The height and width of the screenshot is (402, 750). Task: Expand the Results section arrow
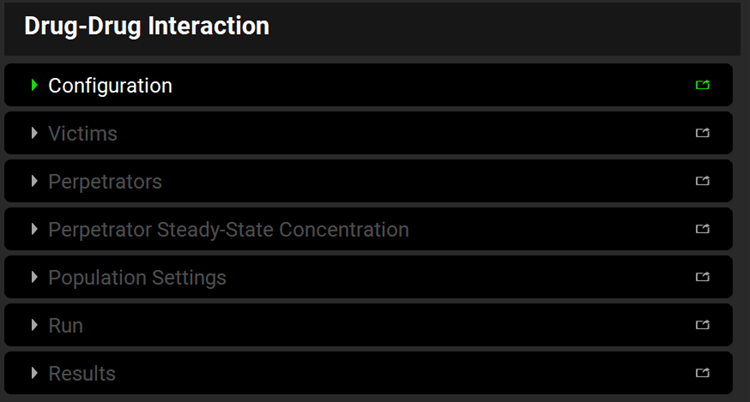coord(35,374)
